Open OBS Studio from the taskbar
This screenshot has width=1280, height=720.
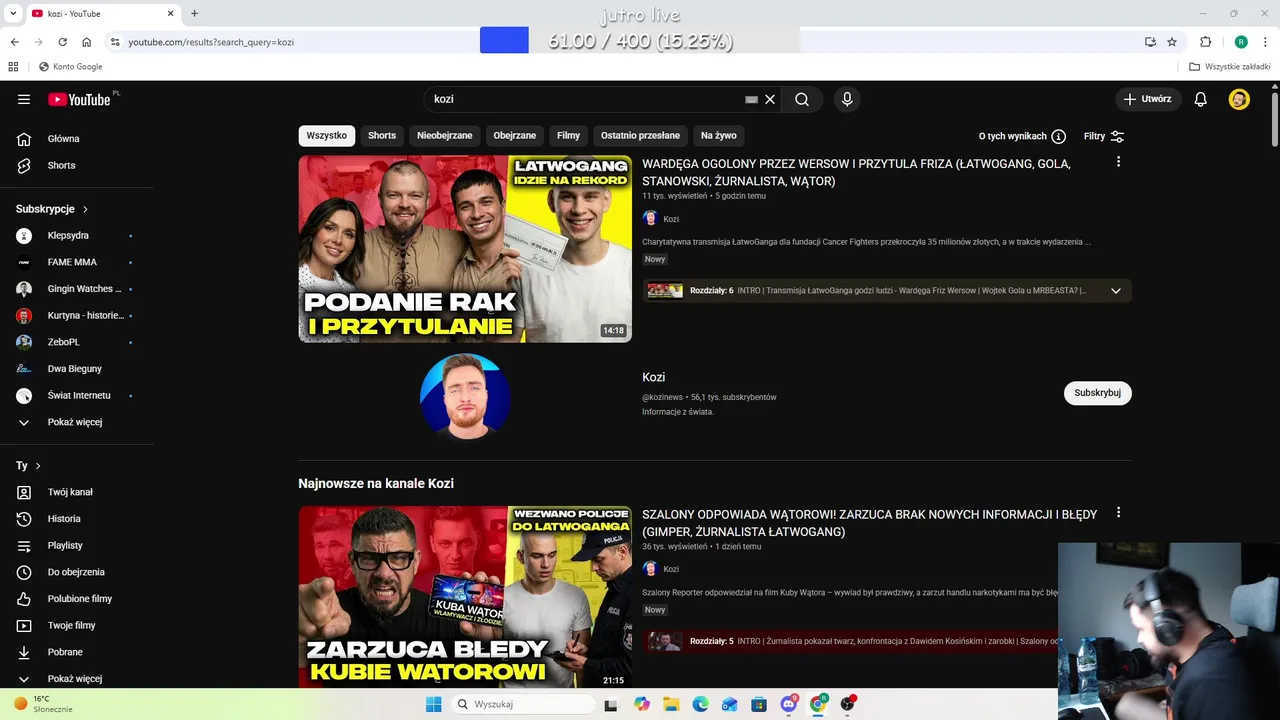pos(848,704)
